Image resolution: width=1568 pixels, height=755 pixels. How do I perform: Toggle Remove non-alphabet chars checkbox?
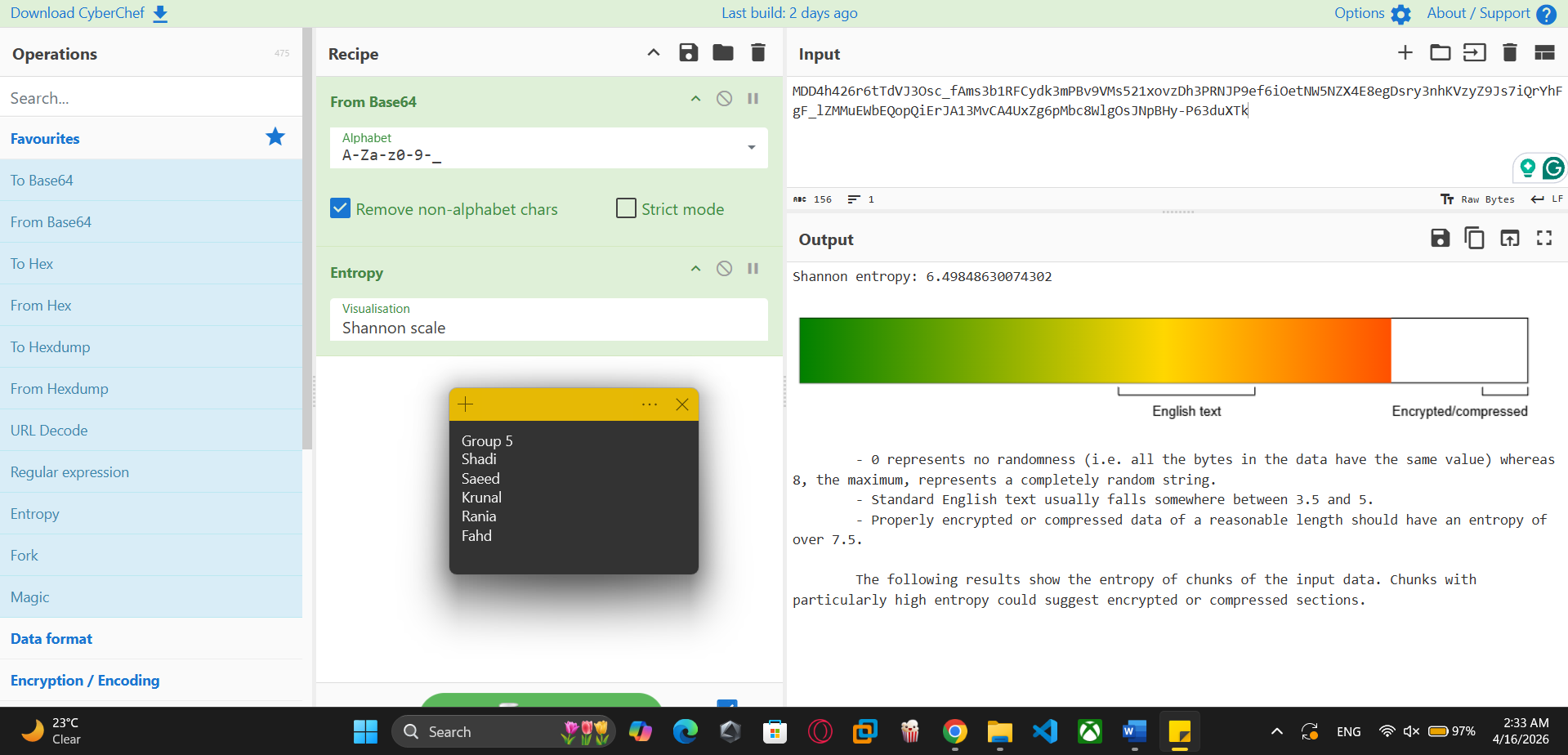tap(341, 208)
